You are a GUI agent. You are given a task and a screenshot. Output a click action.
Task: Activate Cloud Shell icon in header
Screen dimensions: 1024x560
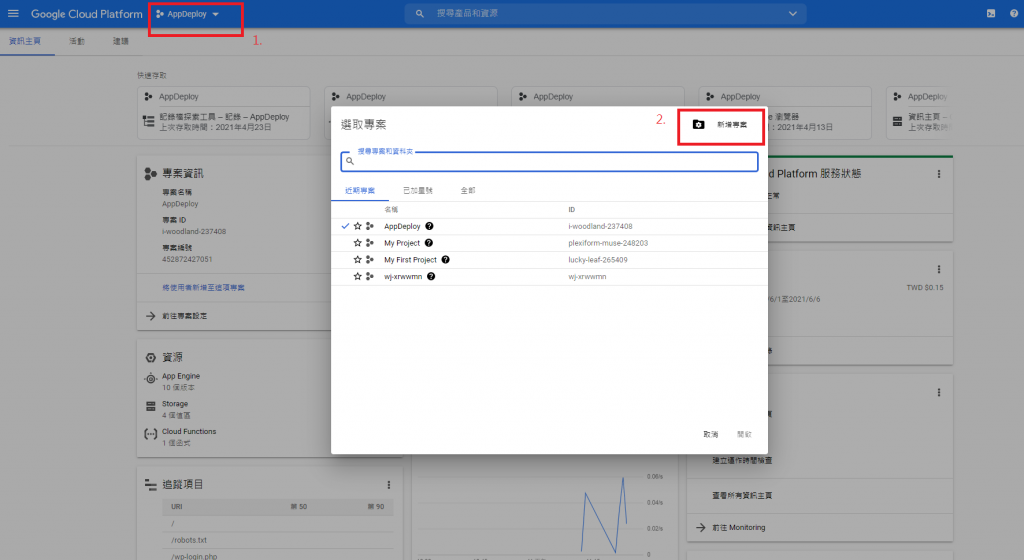point(991,14)
